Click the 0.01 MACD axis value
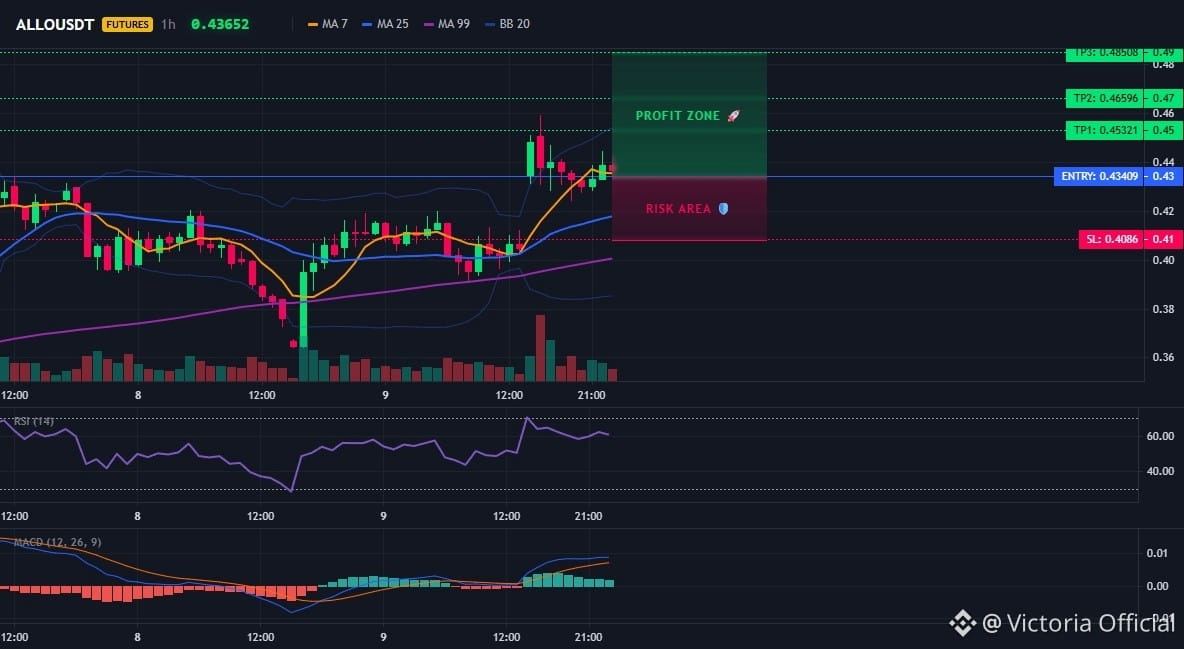 pos(1158,553)
